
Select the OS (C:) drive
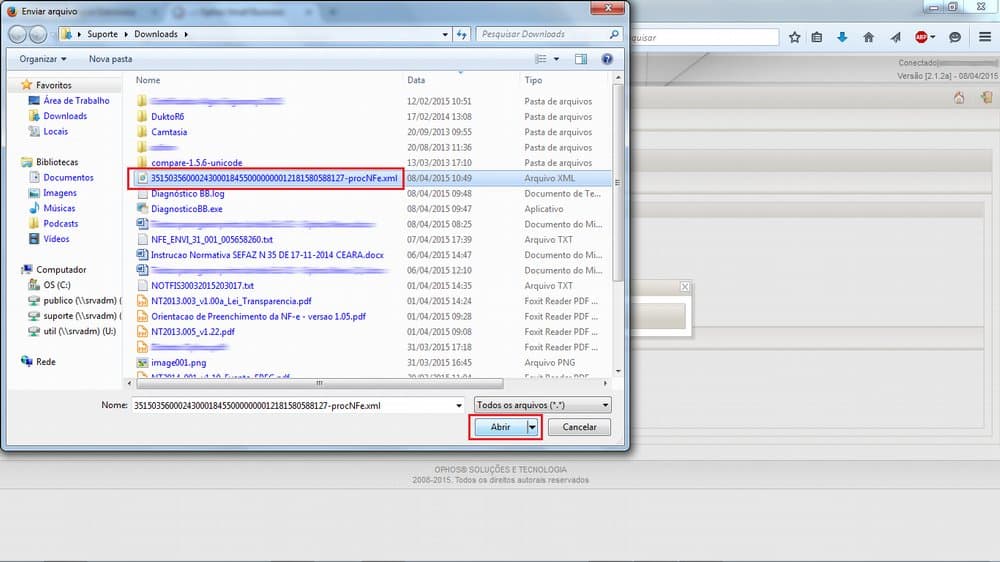(x=57, y=285)
